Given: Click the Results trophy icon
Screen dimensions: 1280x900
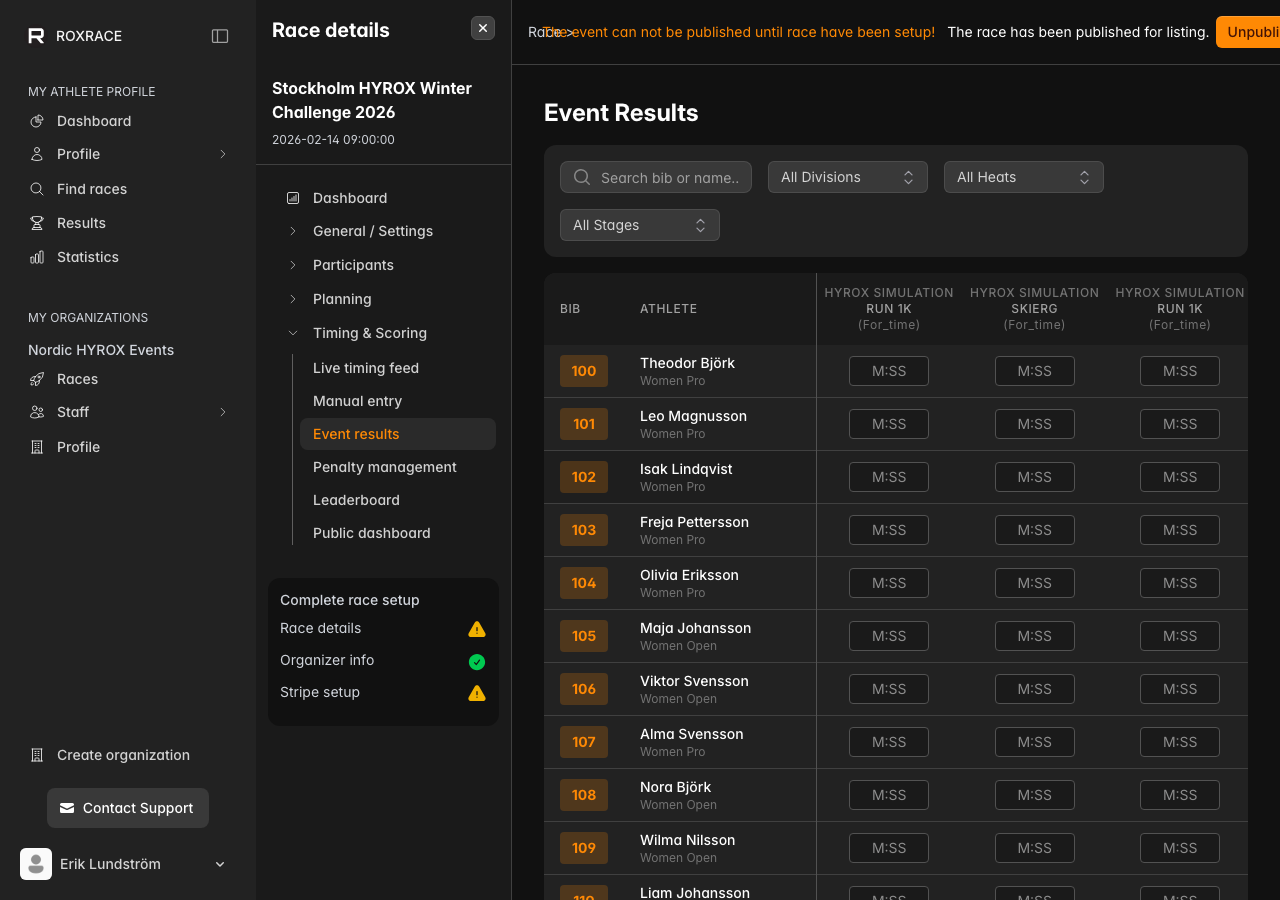Looking at the screenshot, I should click(37, 223).
